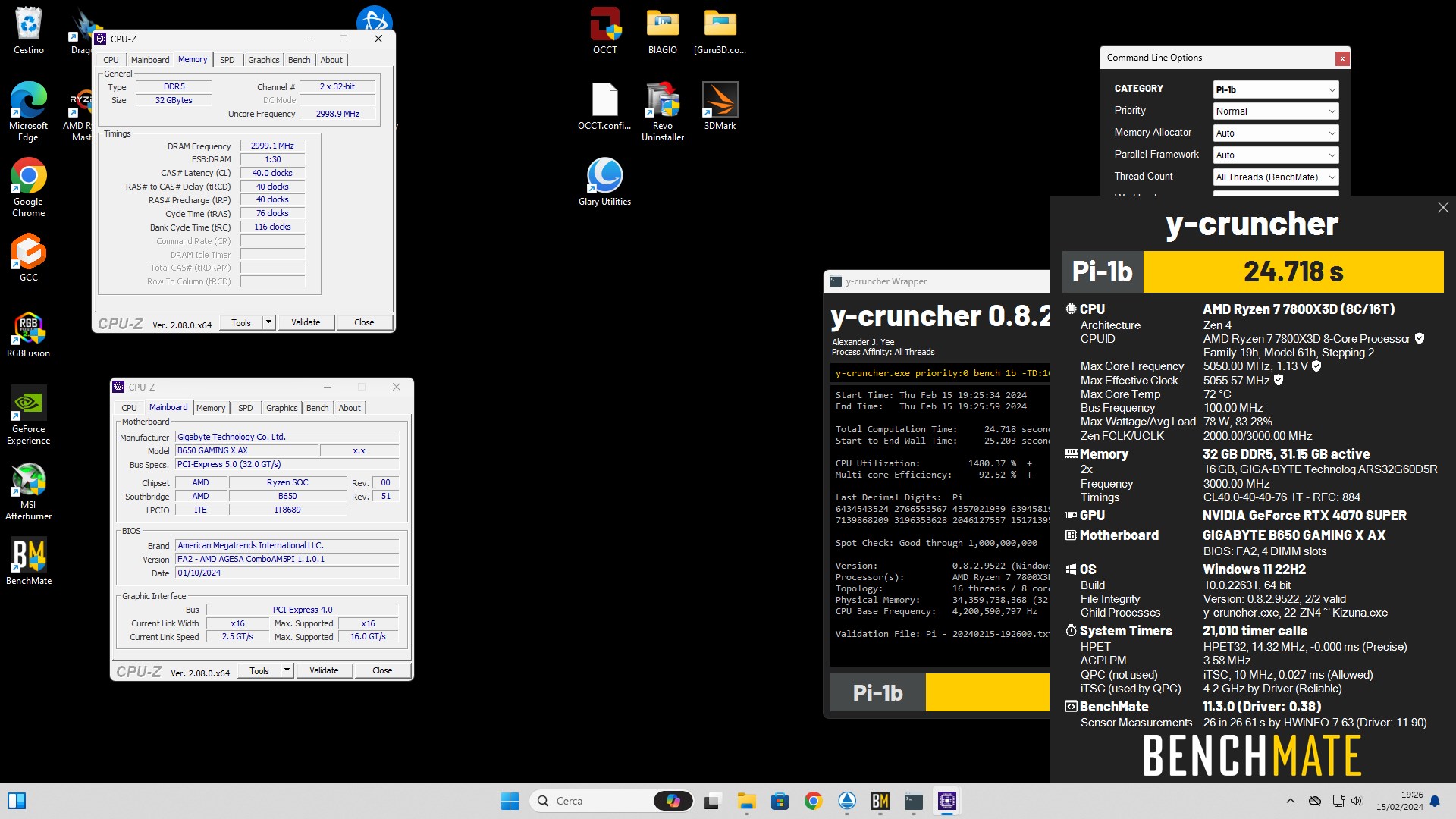The width and height of the screenshot is (1456, 819).
Task: Open the OCCT desktop icon
Action: click(604, 30)
